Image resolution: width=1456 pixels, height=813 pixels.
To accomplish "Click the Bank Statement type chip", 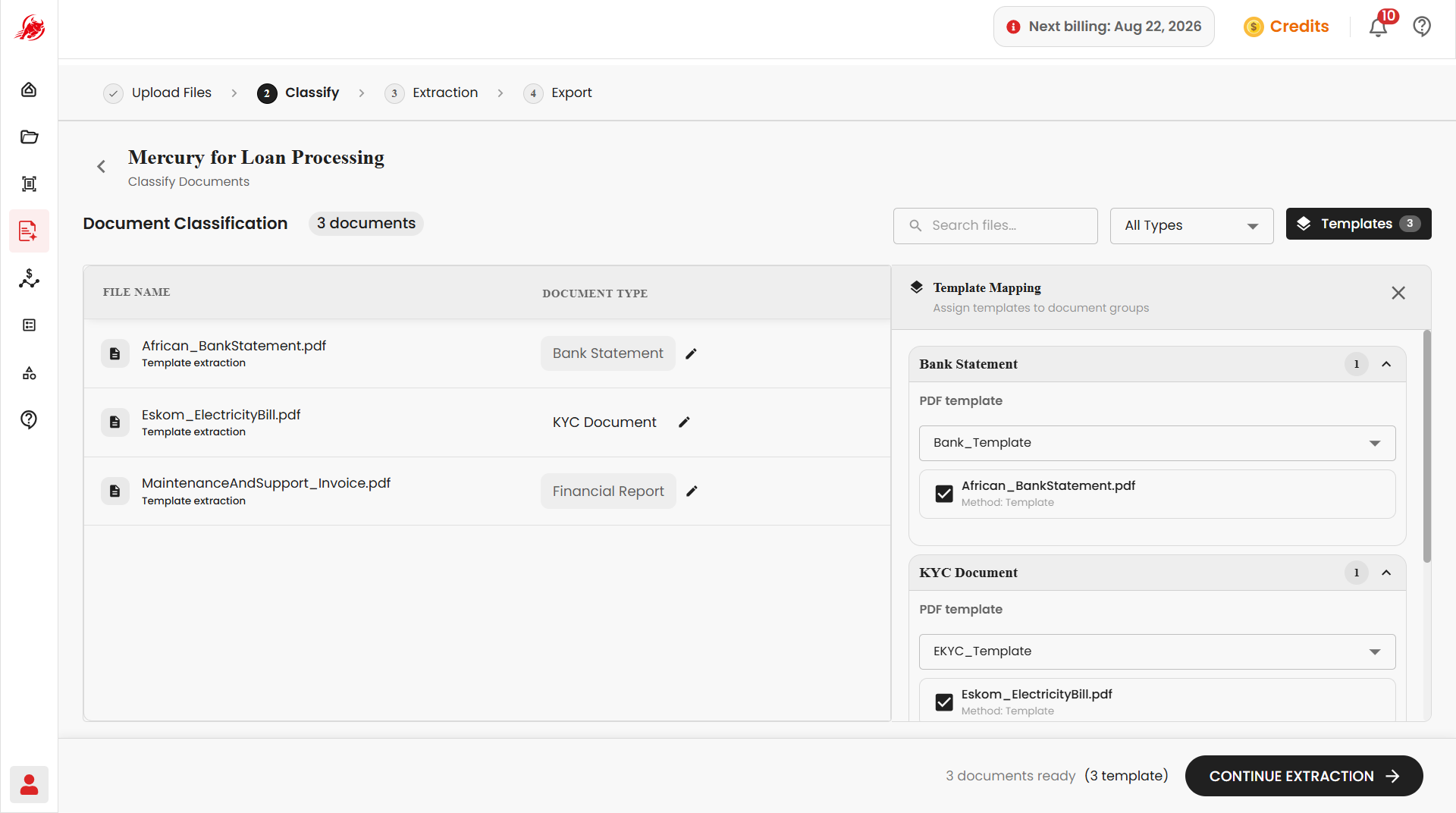I will tap(607, 353).
